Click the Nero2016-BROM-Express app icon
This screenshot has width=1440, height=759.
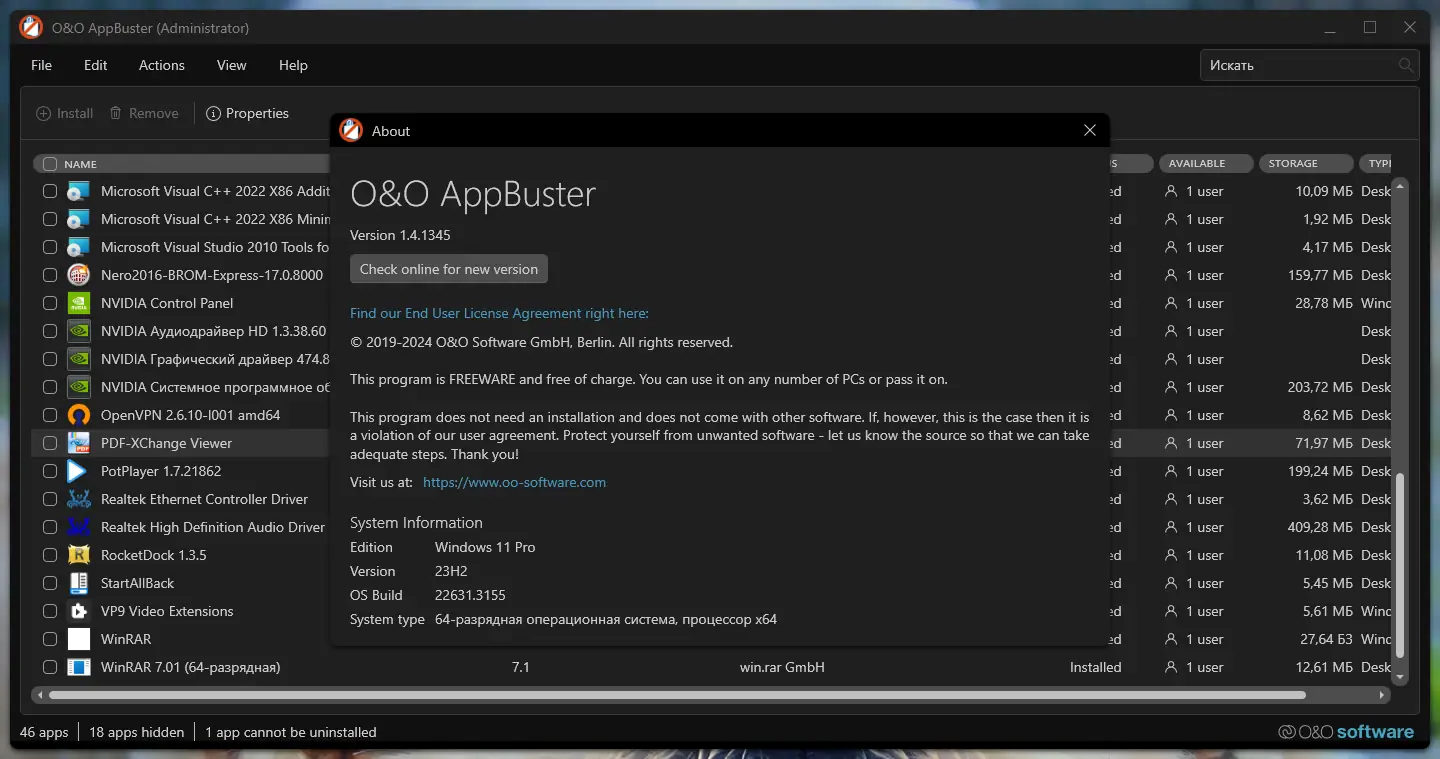[79, 275]
